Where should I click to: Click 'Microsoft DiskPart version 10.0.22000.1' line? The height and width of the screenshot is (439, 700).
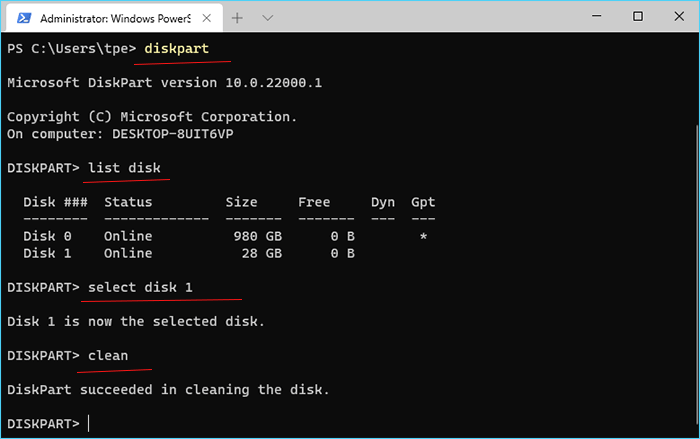tap(164, 83)
